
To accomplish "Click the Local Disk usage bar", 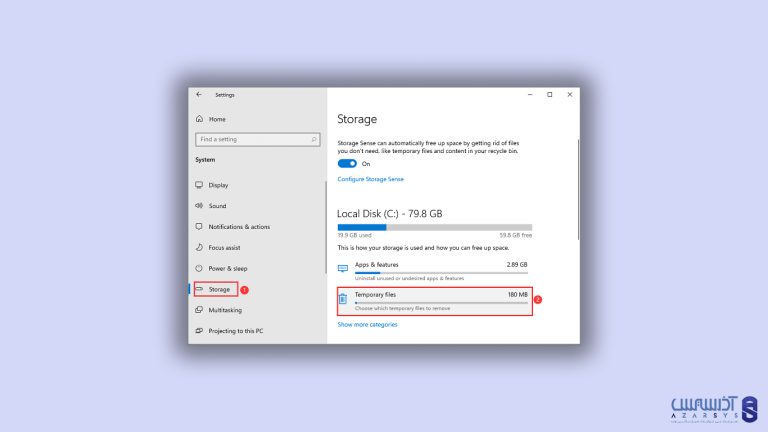I will point(434,227).
